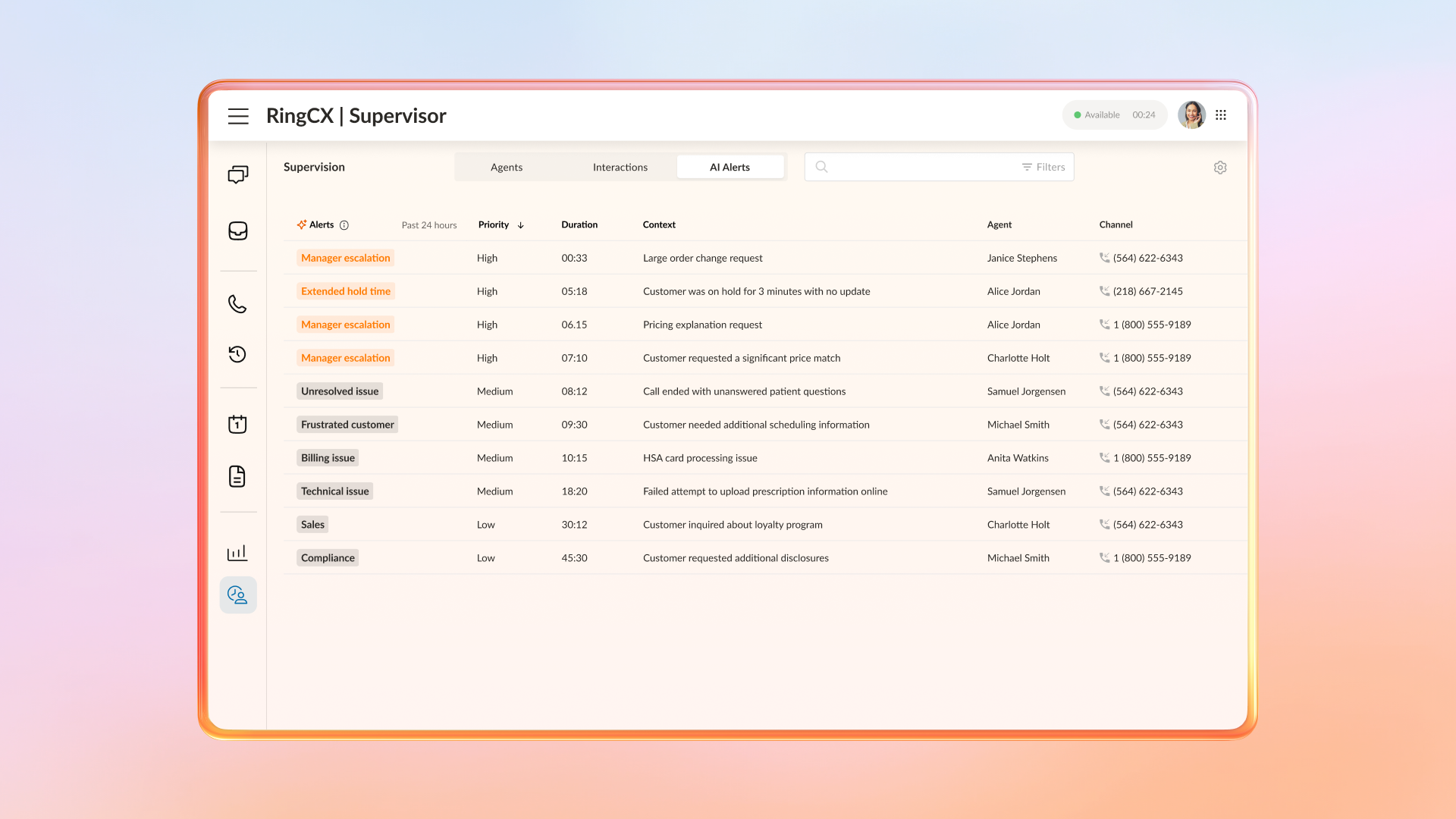
Task: Select the Supervision sidebar icon
Action: 238,595
